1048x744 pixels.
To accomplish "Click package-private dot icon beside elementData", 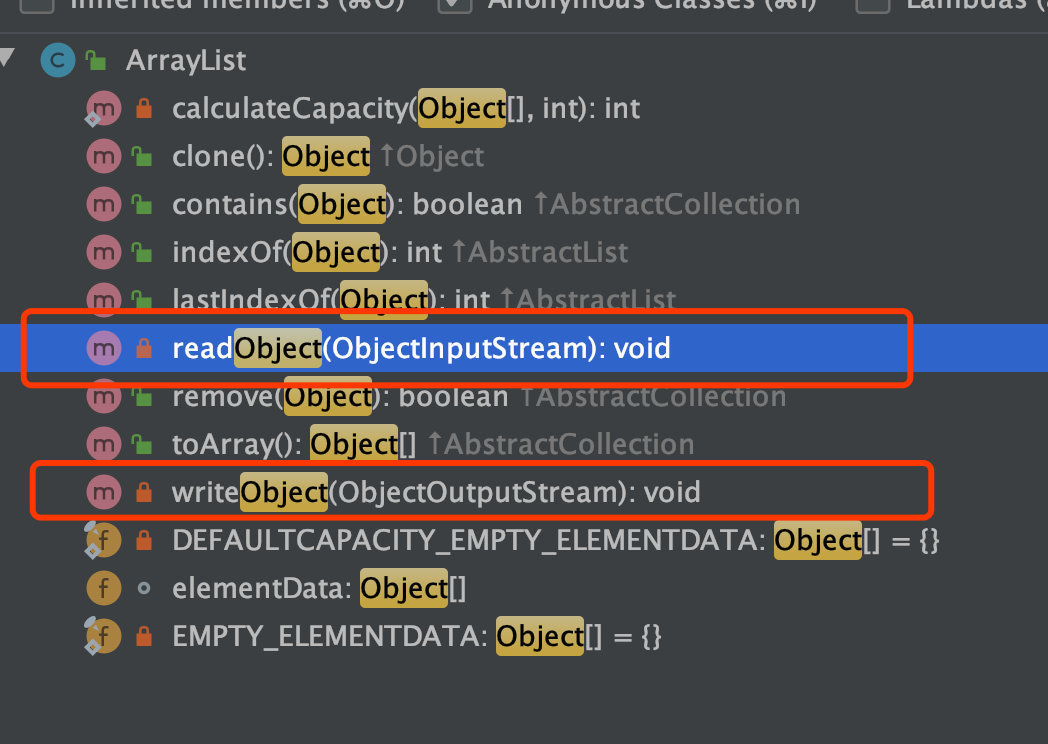I will [x=144, y=588].
